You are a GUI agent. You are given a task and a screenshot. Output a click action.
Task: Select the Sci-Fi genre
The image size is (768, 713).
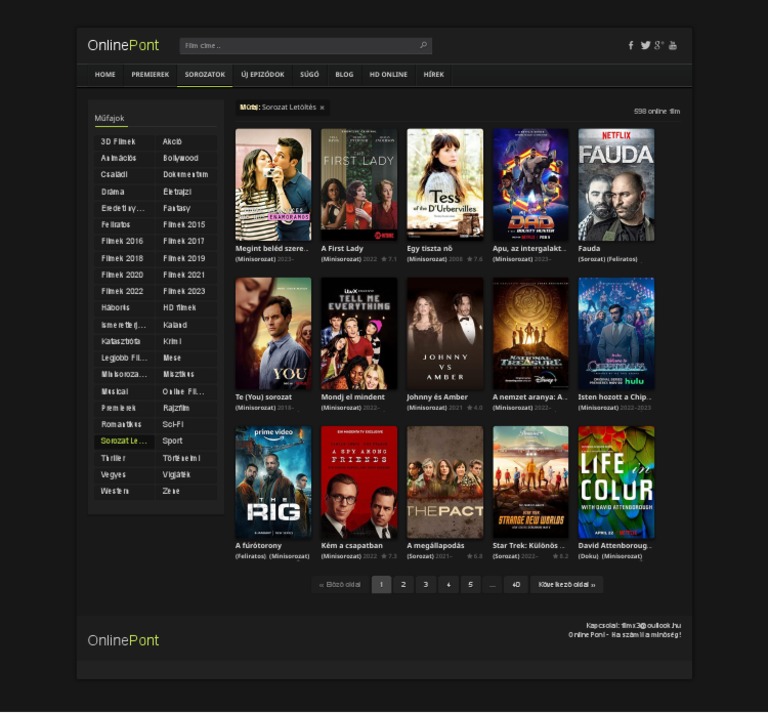point(186,425)
